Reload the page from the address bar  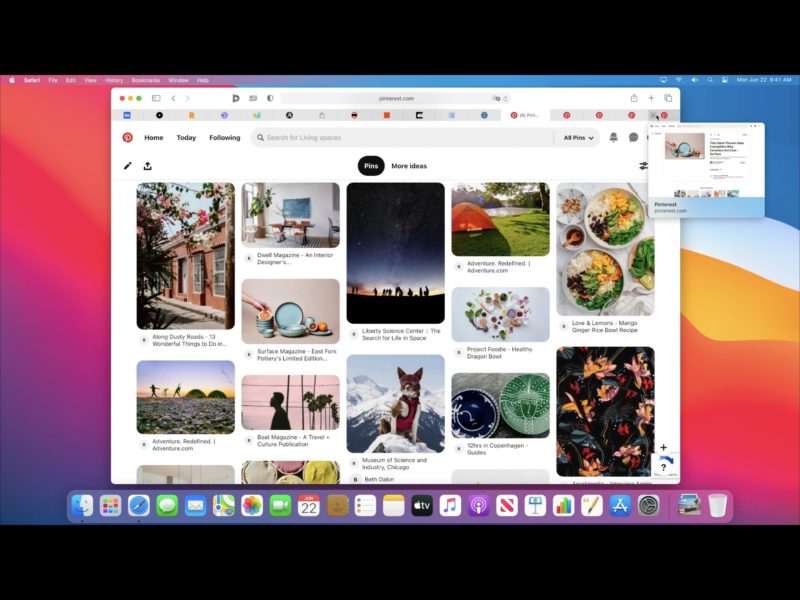[506, 98]
